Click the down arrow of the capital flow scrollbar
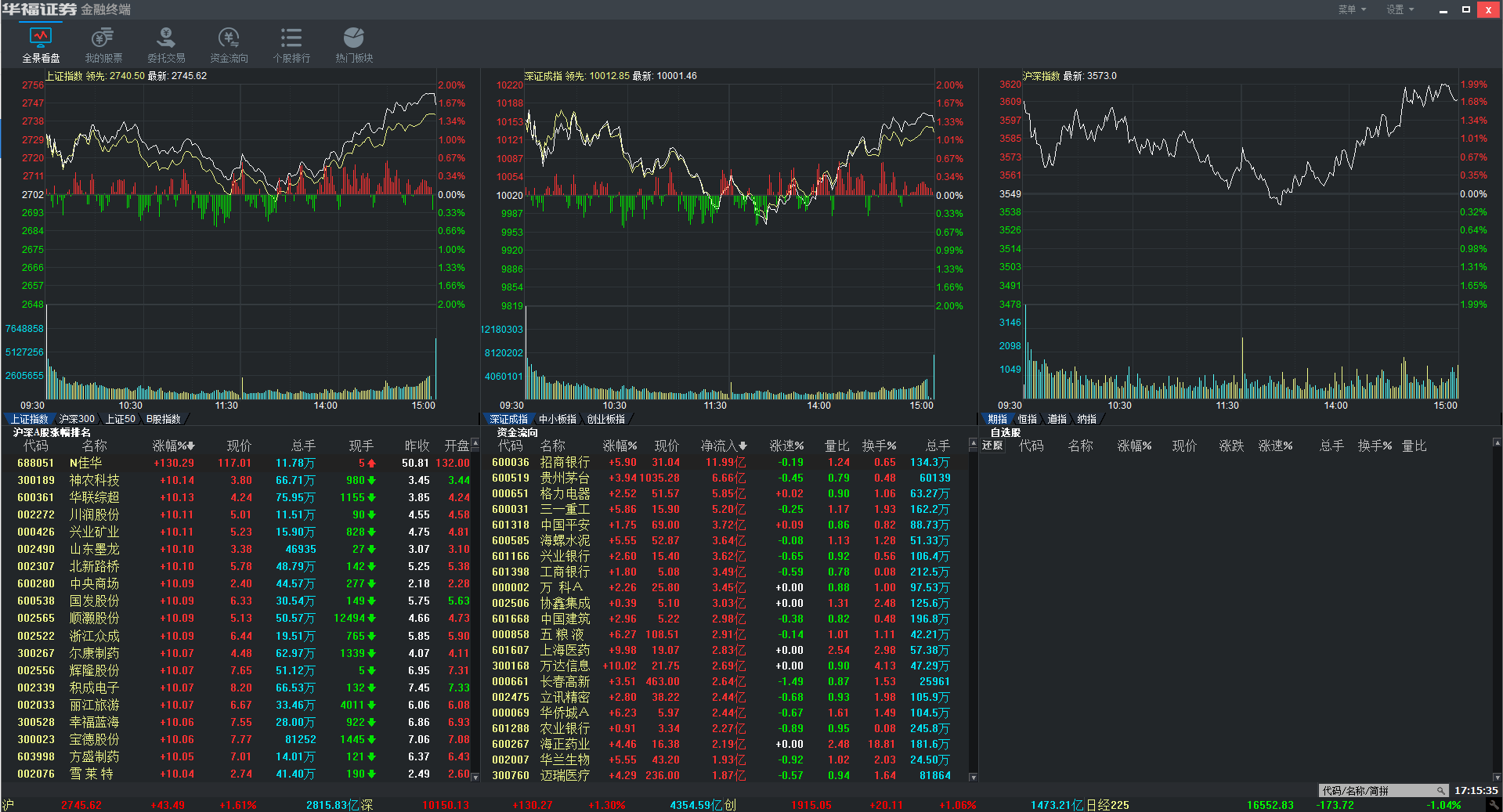The width and height of the screenshot is (1503, 812). tap(973, 777)
